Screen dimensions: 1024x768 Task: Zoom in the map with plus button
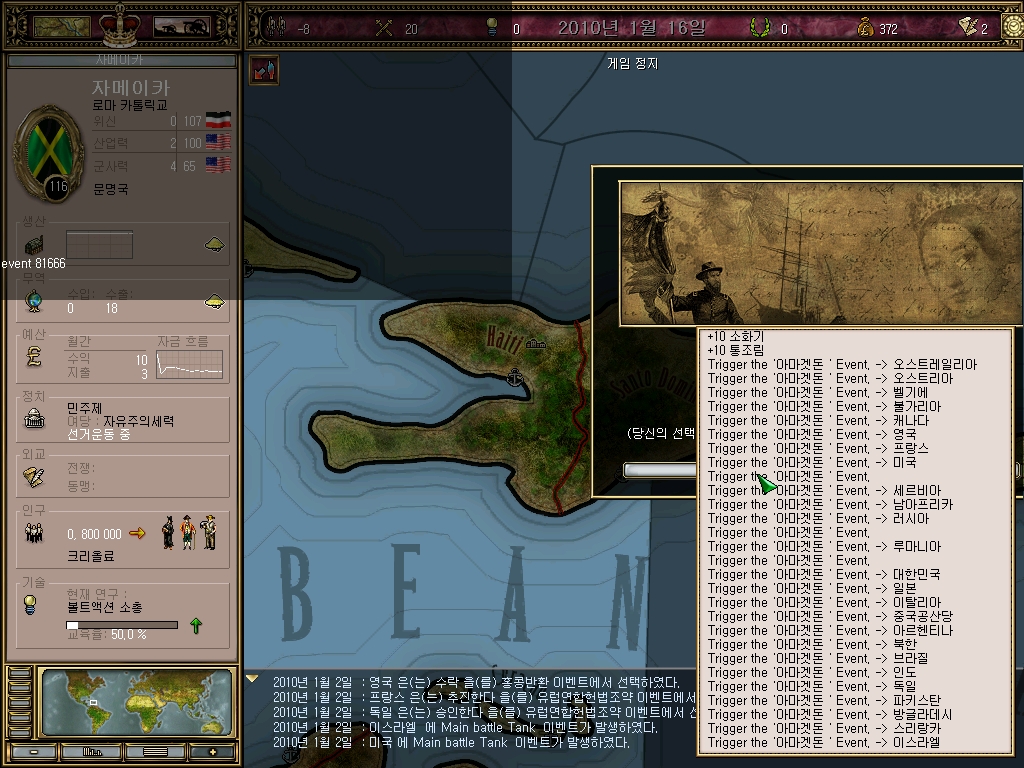pyautogui.click(x=212, y=752)
